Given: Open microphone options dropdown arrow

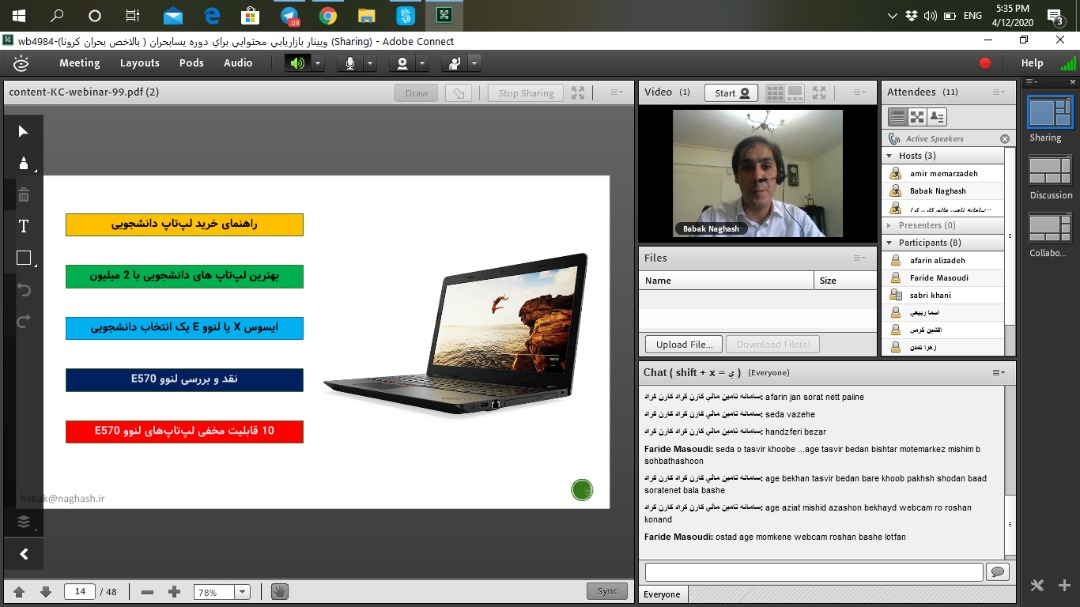Looking at the screenshot, I should click(x=370, y=63).
